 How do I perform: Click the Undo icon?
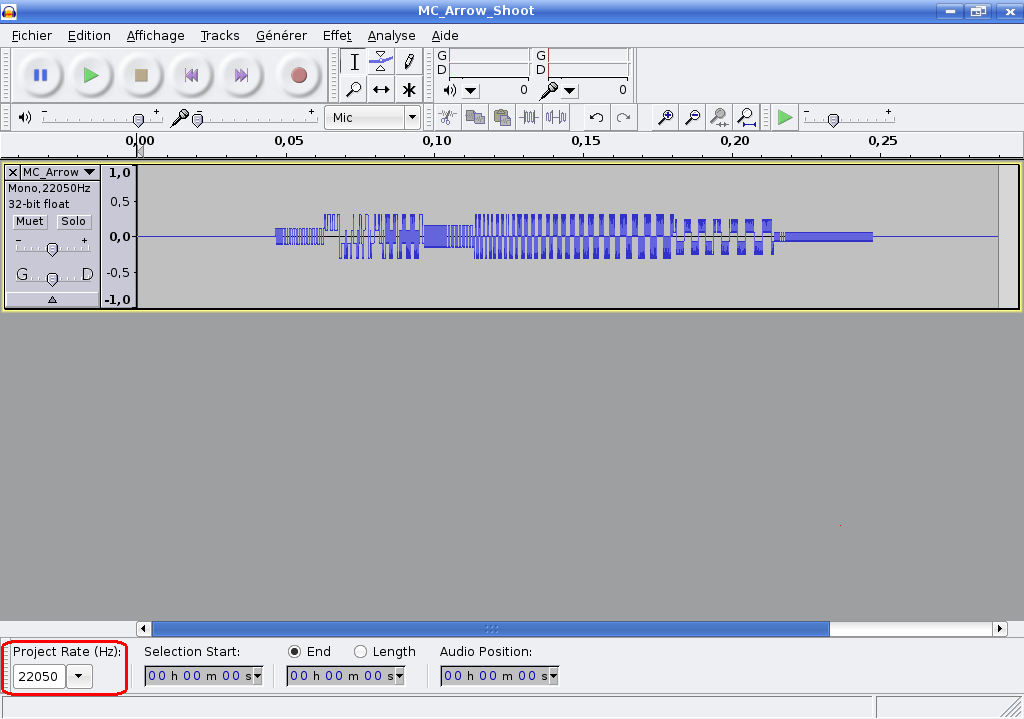(x=597, y=117)
